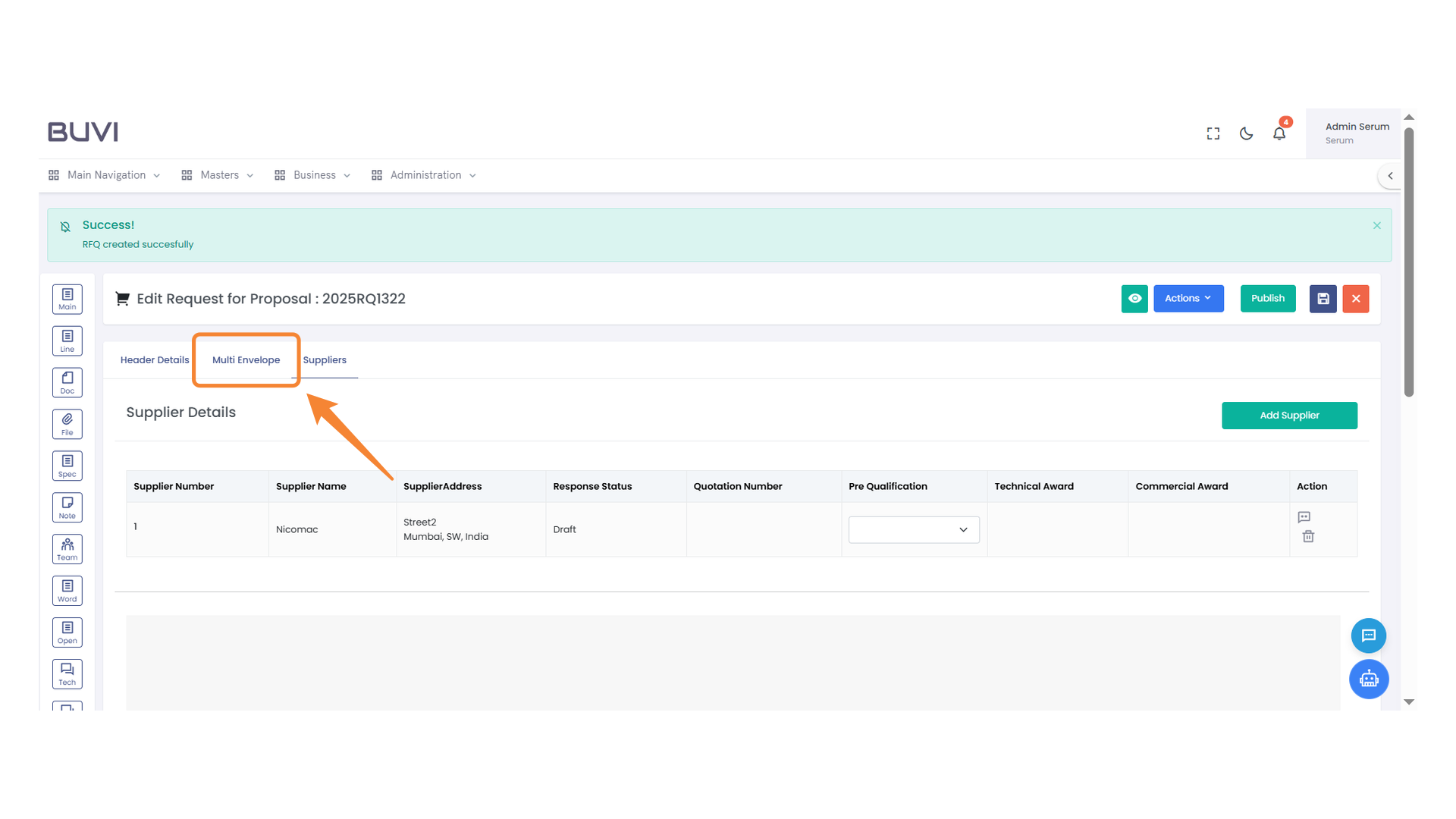Image resolution: width=1456 pixels, height=819 pixels.
Task: Delete the Nicomac supplier row
Action: click(1307, 537)
